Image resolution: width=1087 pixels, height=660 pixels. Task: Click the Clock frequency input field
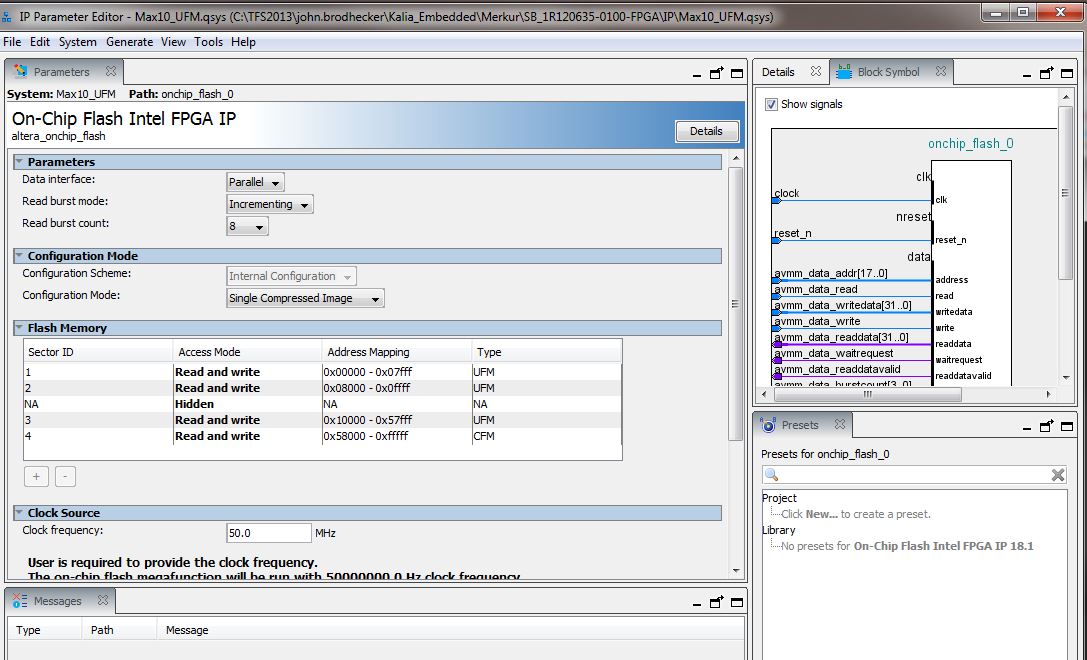pyautogui.click(x=269, y=533)
